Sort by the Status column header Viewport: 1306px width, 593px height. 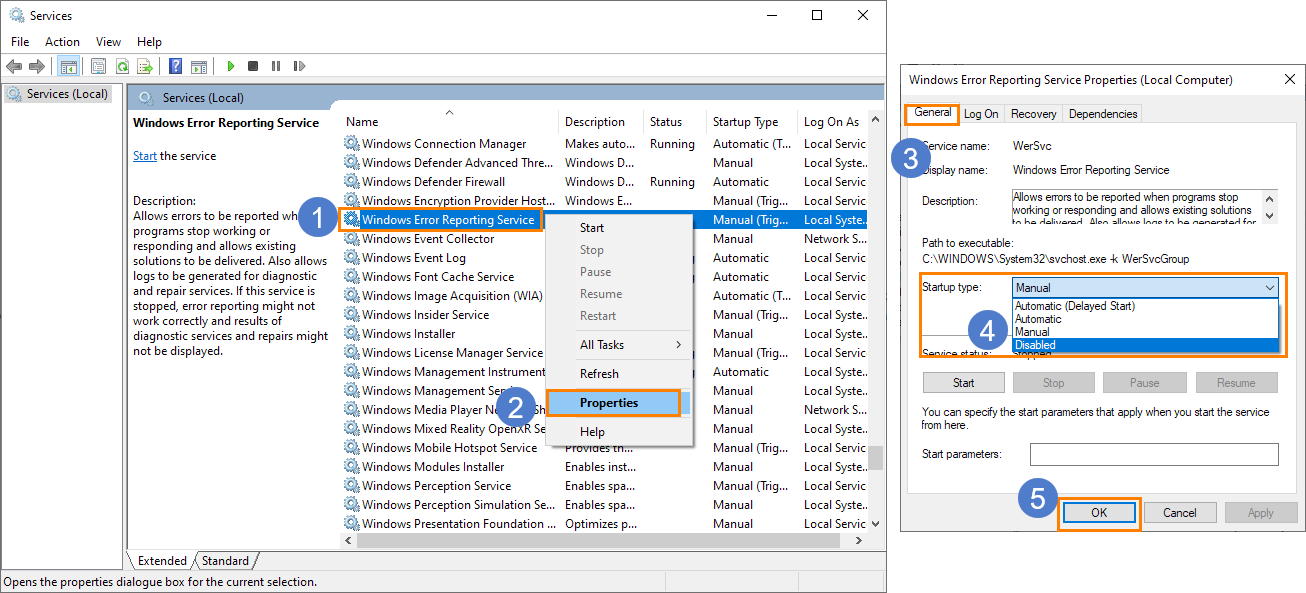675,122
